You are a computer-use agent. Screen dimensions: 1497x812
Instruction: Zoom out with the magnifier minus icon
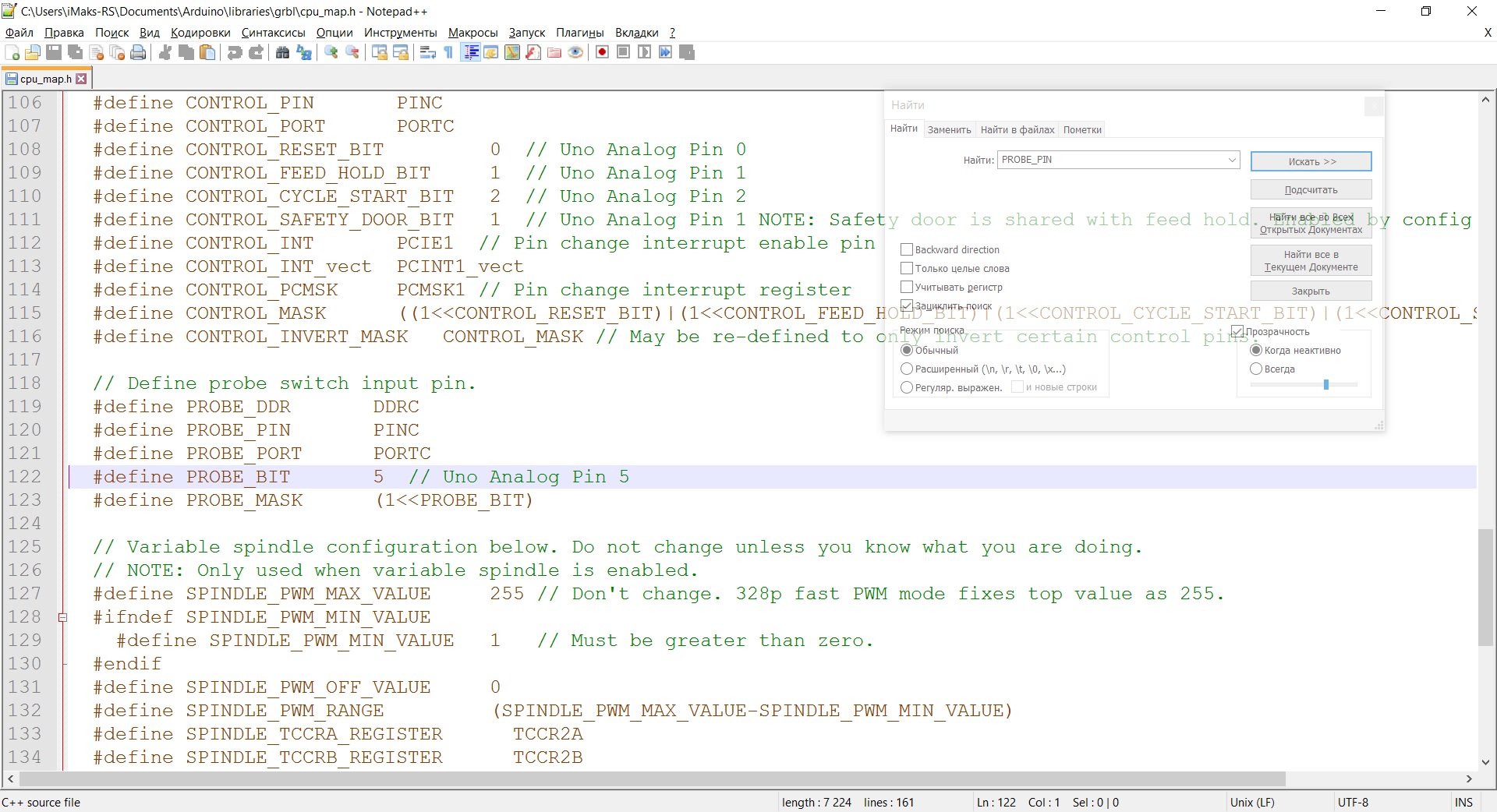pos(352,52)
